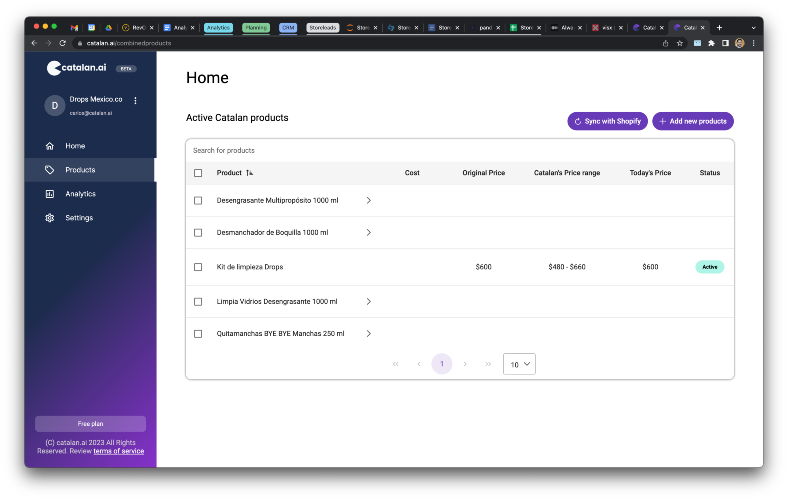
Task: Open the Chrome three-dot menu
Action: (x=753, y=43)
